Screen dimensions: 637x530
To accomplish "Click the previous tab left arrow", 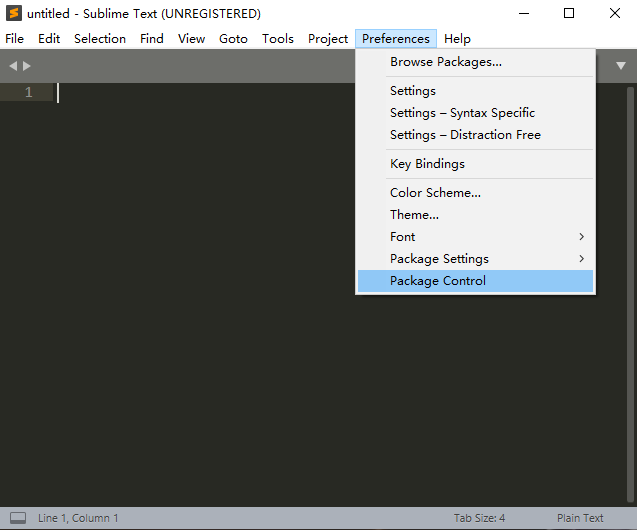I will (x=13, y=66).
